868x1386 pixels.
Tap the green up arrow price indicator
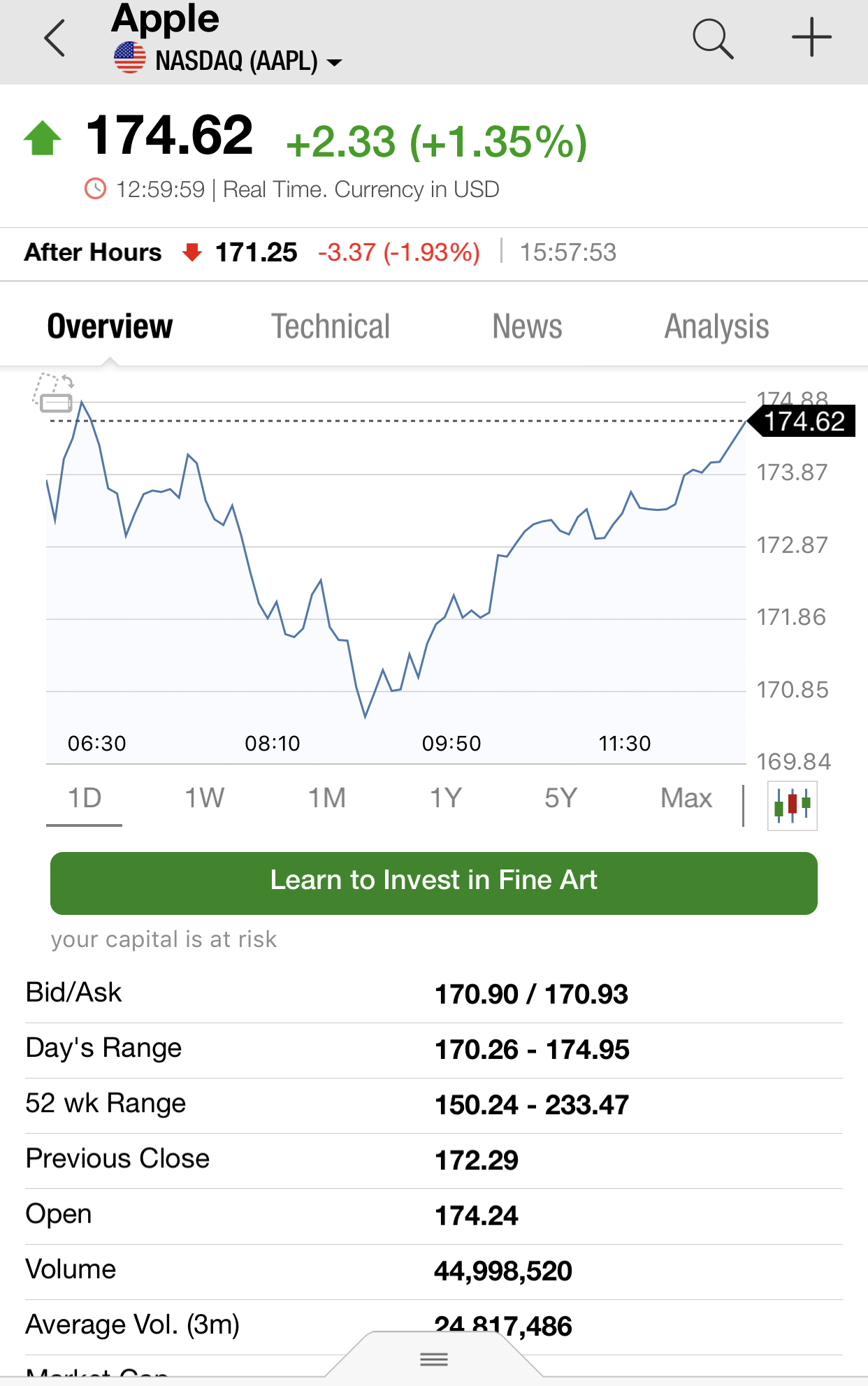pos(43,138)
